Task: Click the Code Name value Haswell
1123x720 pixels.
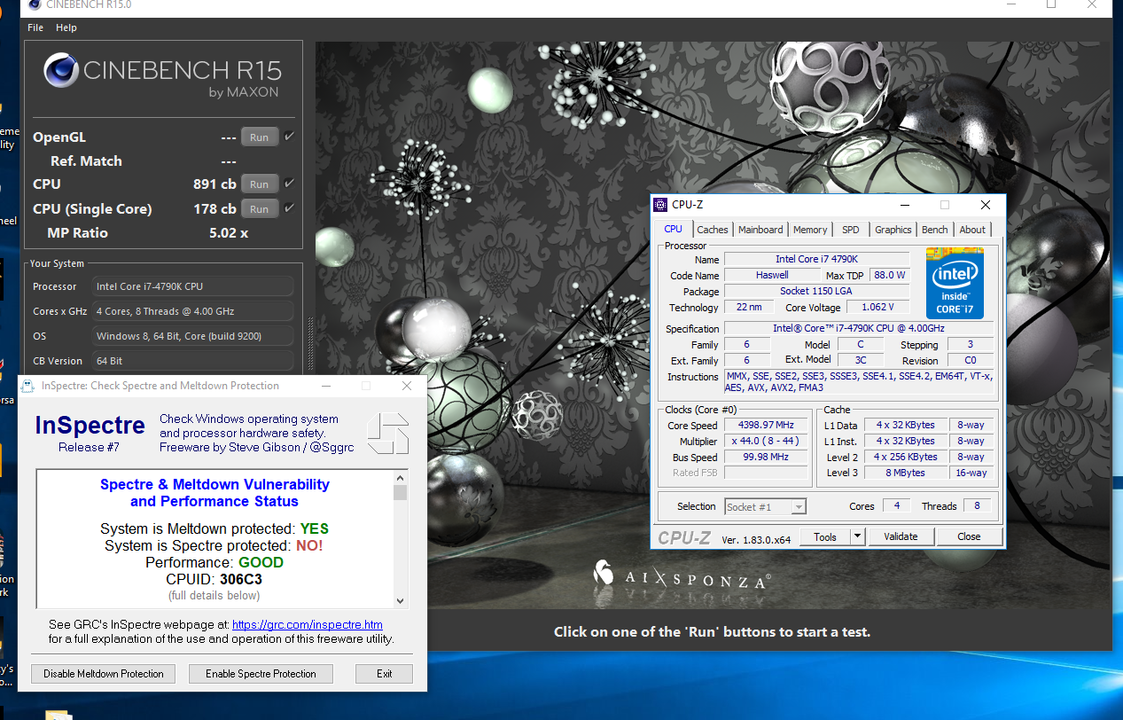Action: click(x=772, y=275)
